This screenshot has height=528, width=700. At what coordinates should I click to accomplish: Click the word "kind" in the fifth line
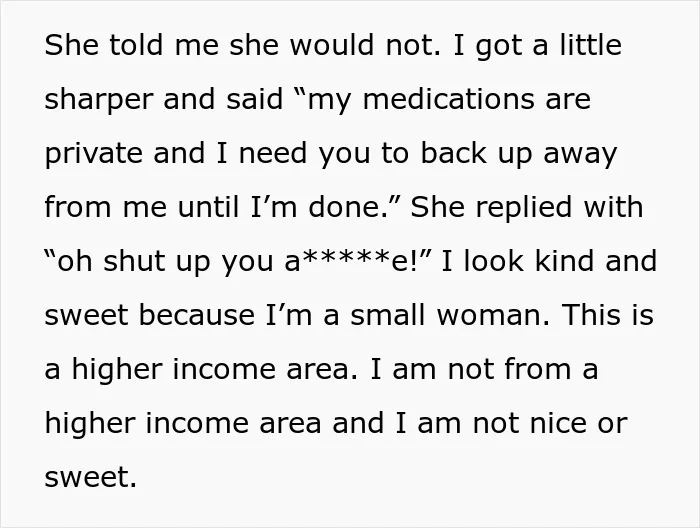coord(564,261)
